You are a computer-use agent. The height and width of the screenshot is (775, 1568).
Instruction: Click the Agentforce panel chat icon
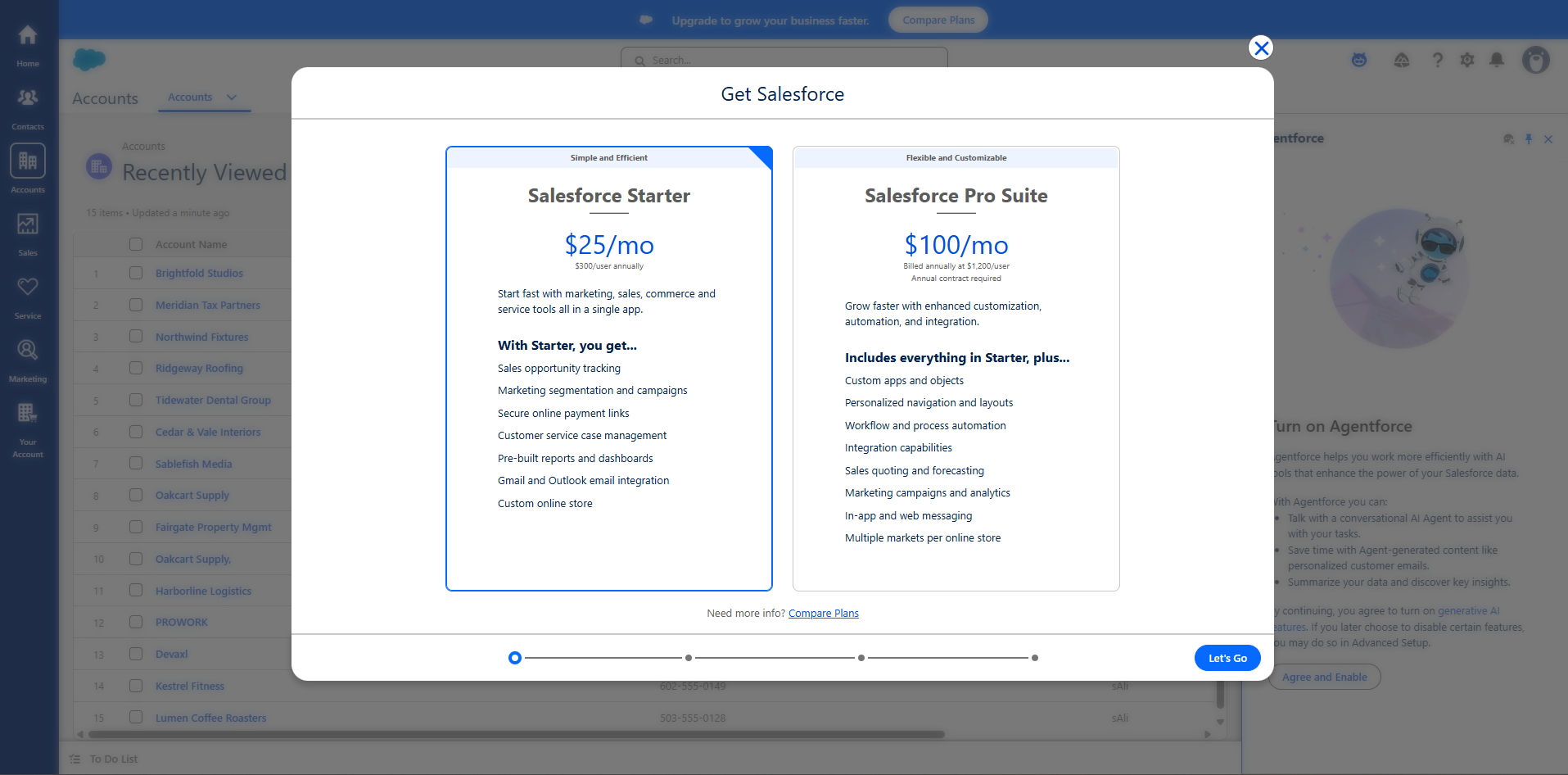1508,139
